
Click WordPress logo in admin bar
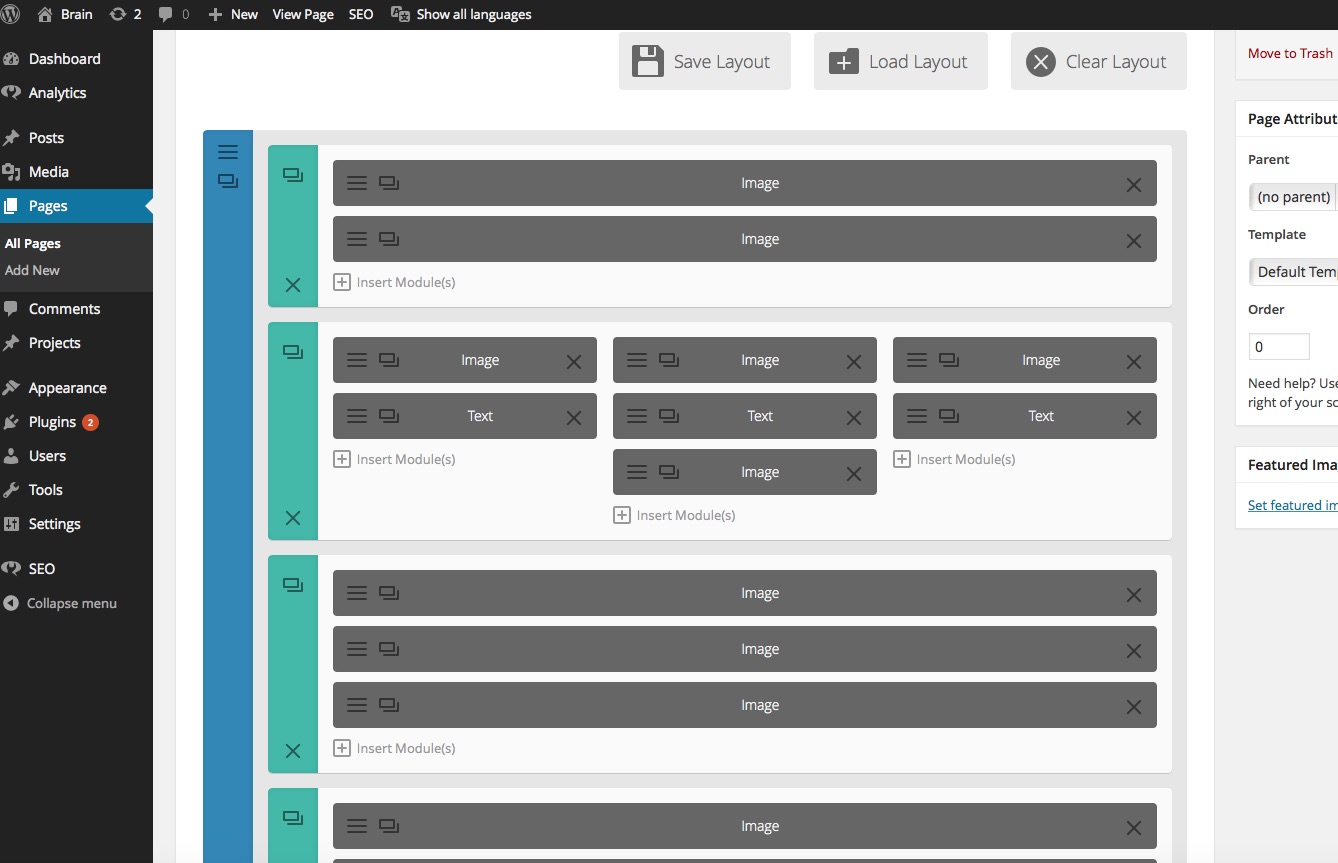(13, 14)
